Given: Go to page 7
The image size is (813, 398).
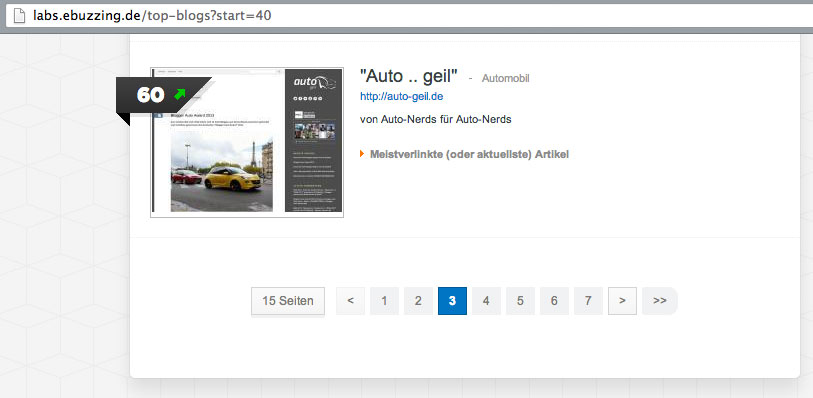Looking at the screenshot, I should 588,301.
